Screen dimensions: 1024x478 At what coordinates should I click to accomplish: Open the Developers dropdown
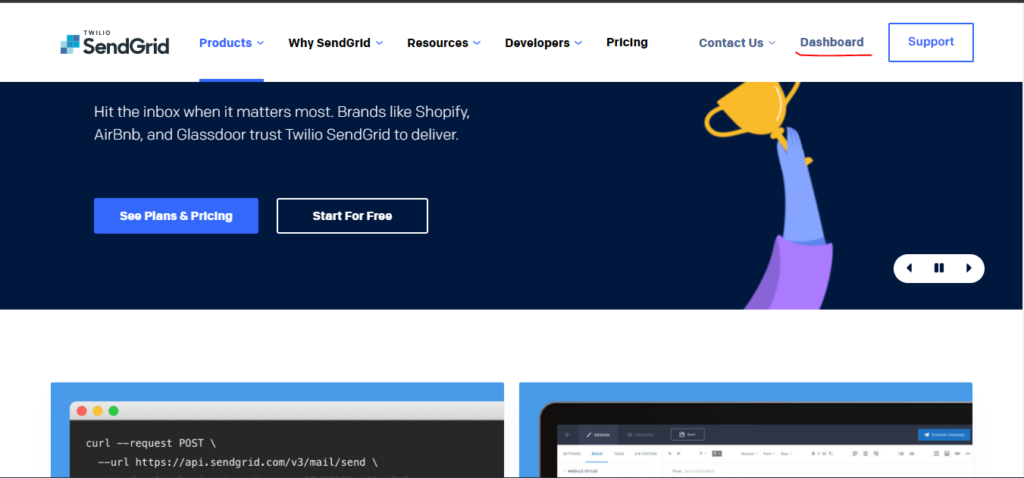point(543,43)
